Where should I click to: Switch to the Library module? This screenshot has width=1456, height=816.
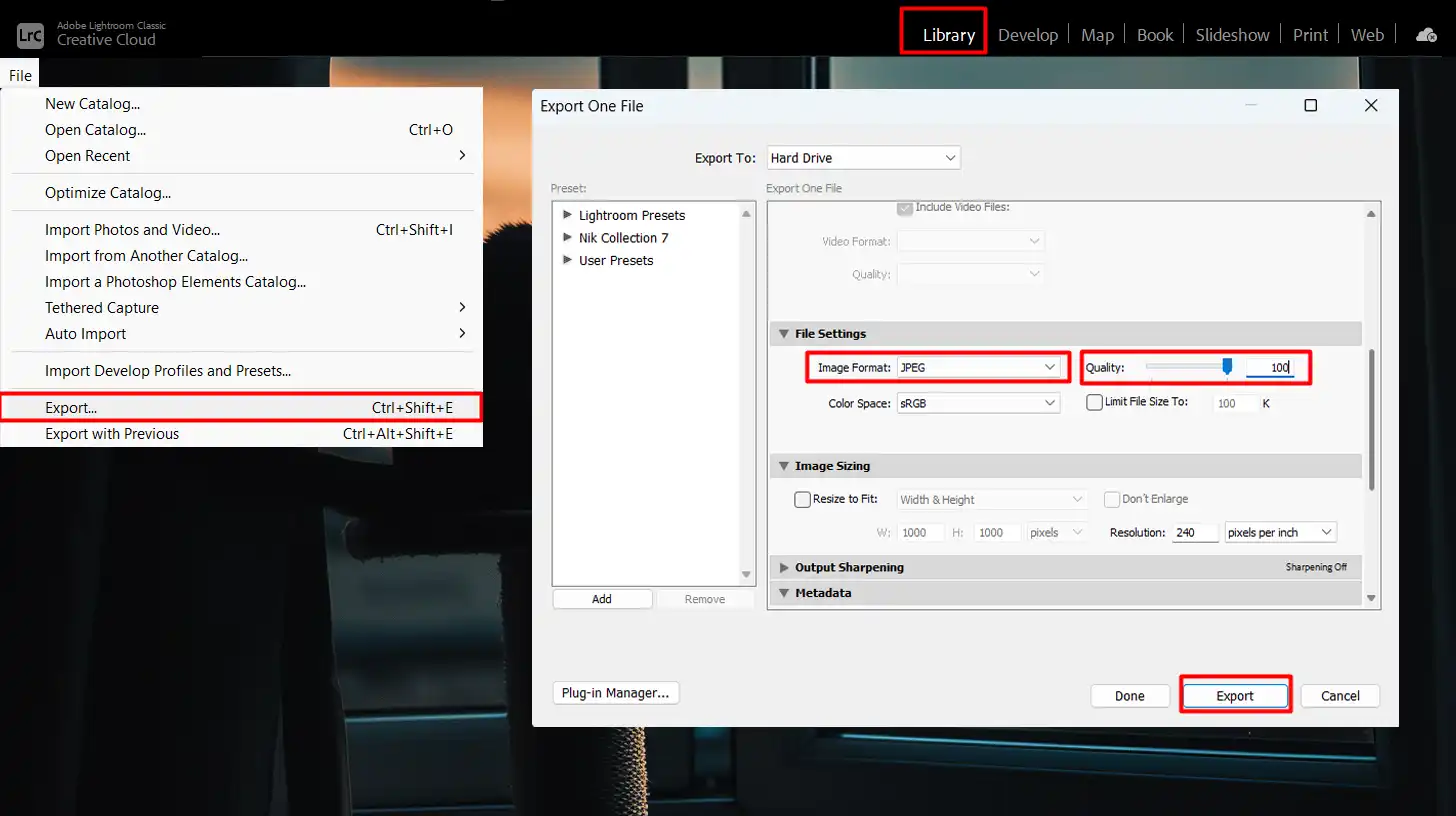(x=948, y=35)
